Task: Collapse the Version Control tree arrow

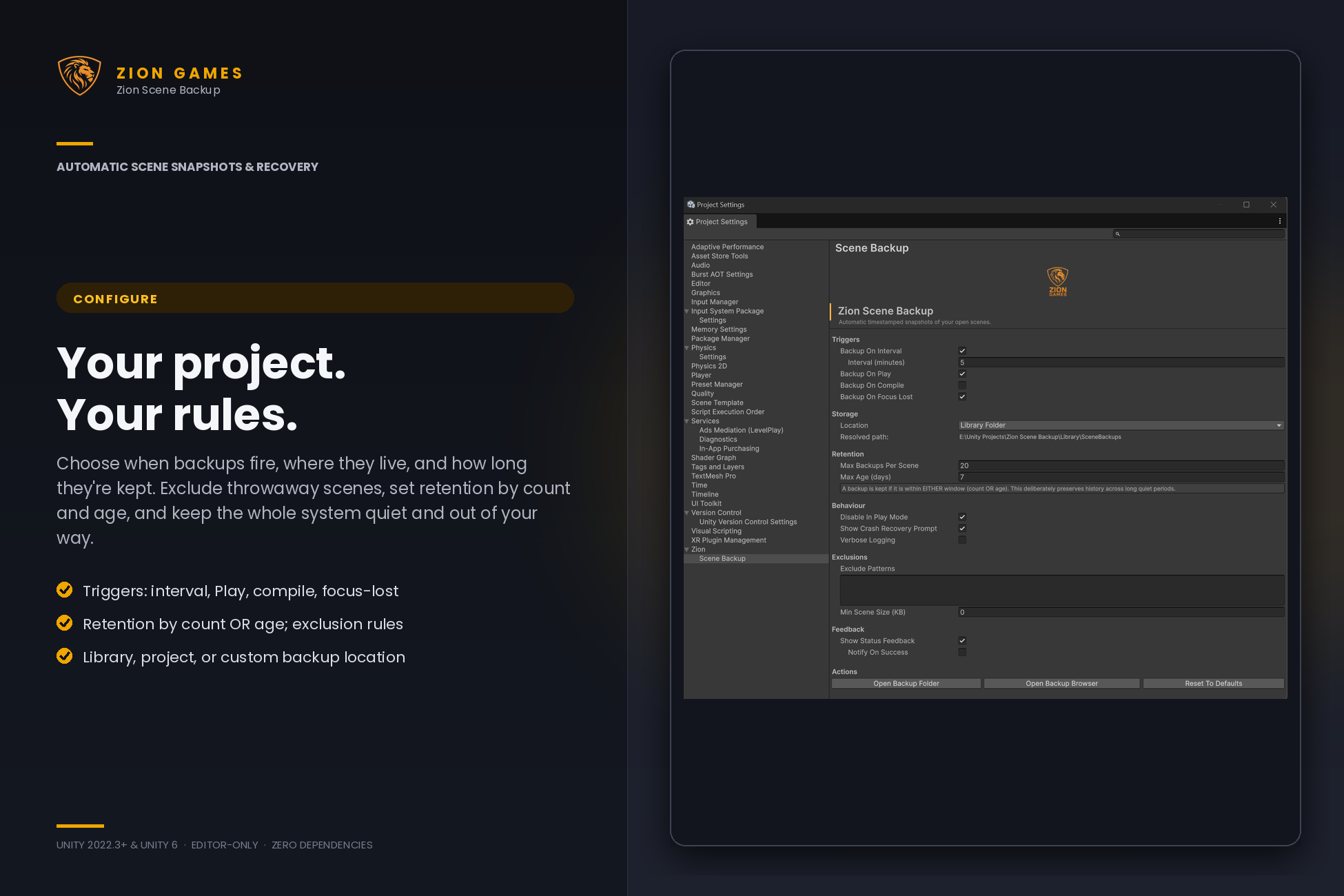Action: (x=687, y=513)
